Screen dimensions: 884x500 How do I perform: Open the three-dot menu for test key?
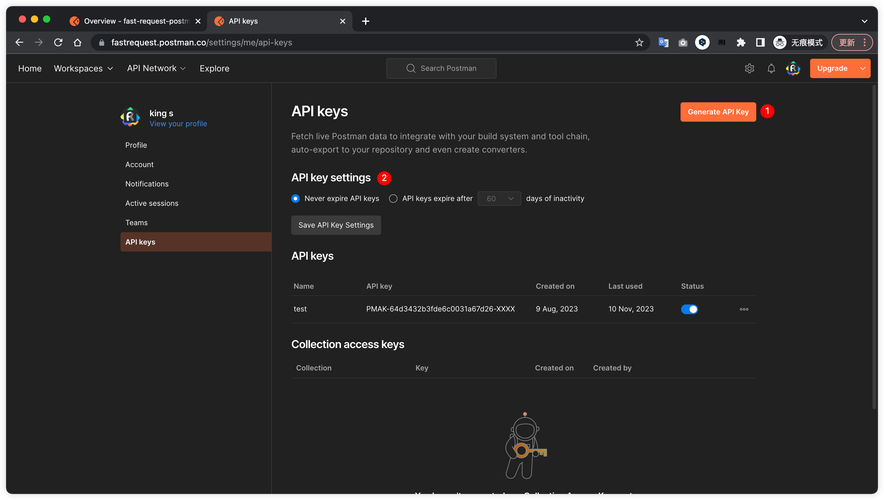[x=744, y=309]
